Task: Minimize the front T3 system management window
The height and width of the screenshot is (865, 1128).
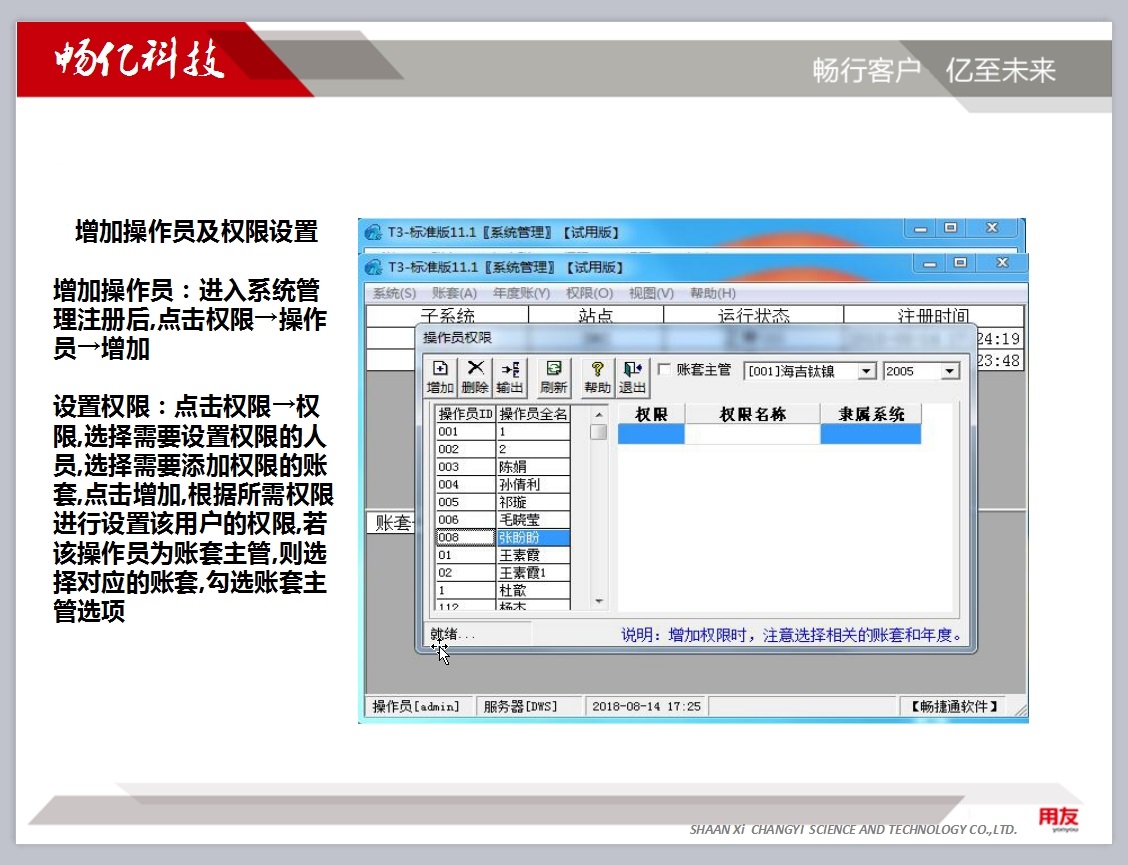Action: coord(929,263)
